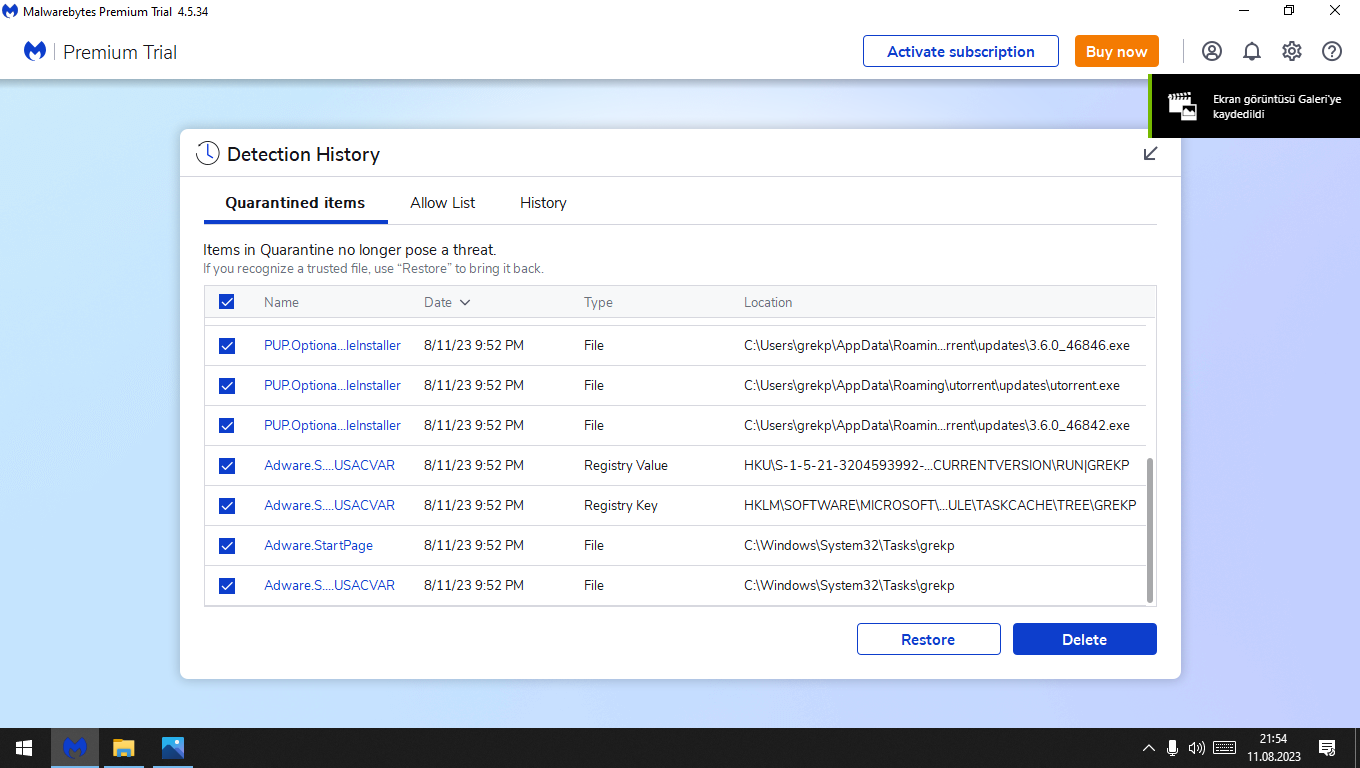The image size is (1360, 768).
Task: Sort by the Location column header
Action: click(768, 302)
